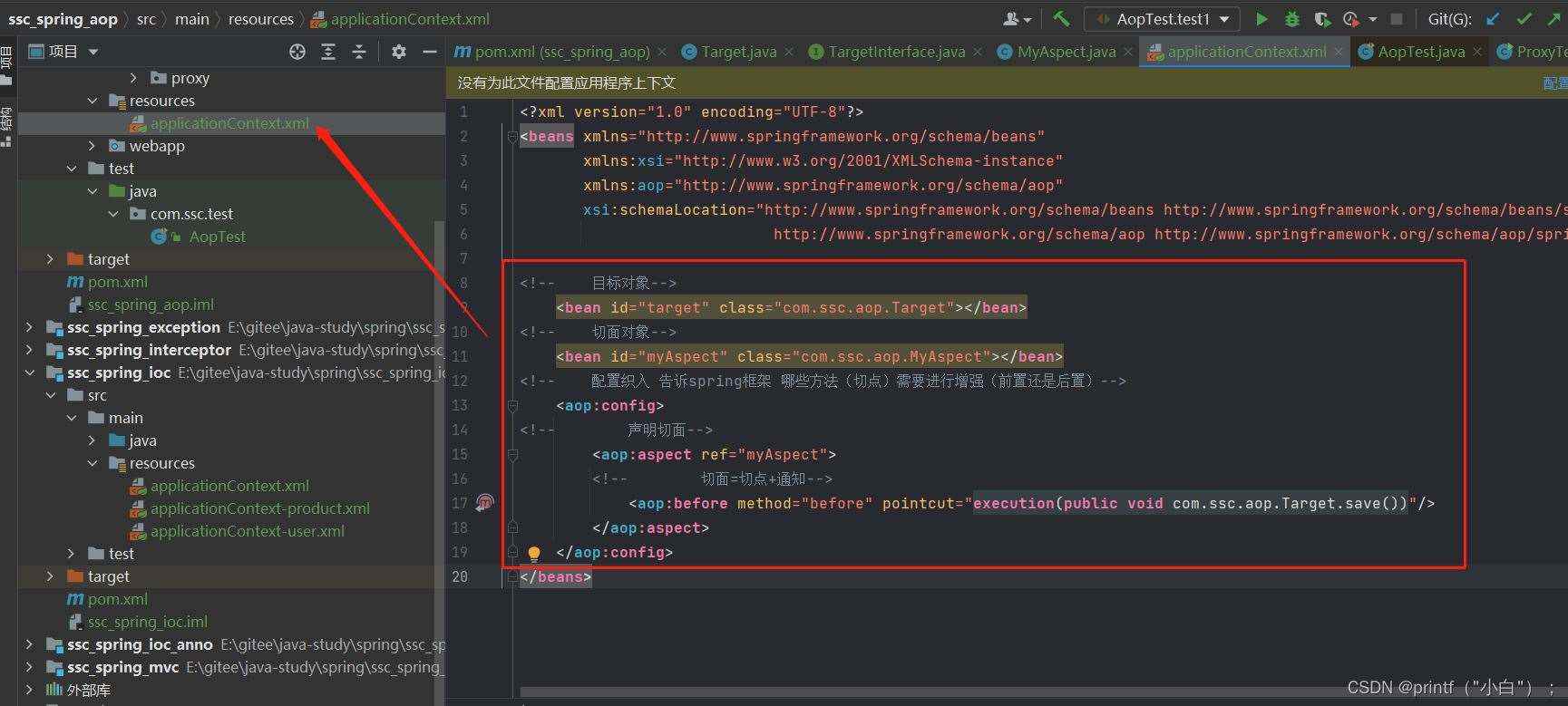Expand the ssc_spring_interceptor module
This screenshot has height=706, width=1568.
[30, 350]
